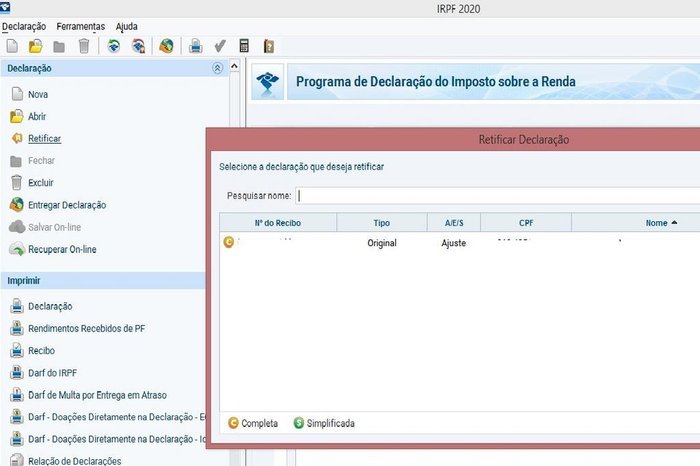
Task: Click the second arrows toolbar icon beside calculator group
Action: 138,46
